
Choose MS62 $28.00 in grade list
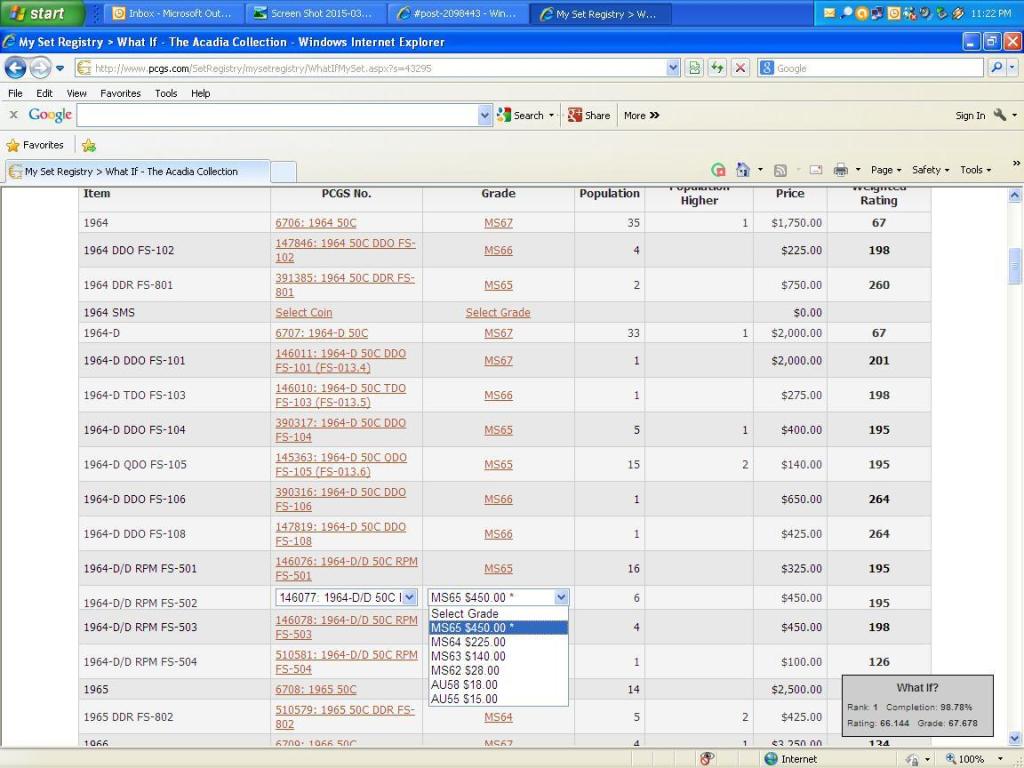(498, 671)
